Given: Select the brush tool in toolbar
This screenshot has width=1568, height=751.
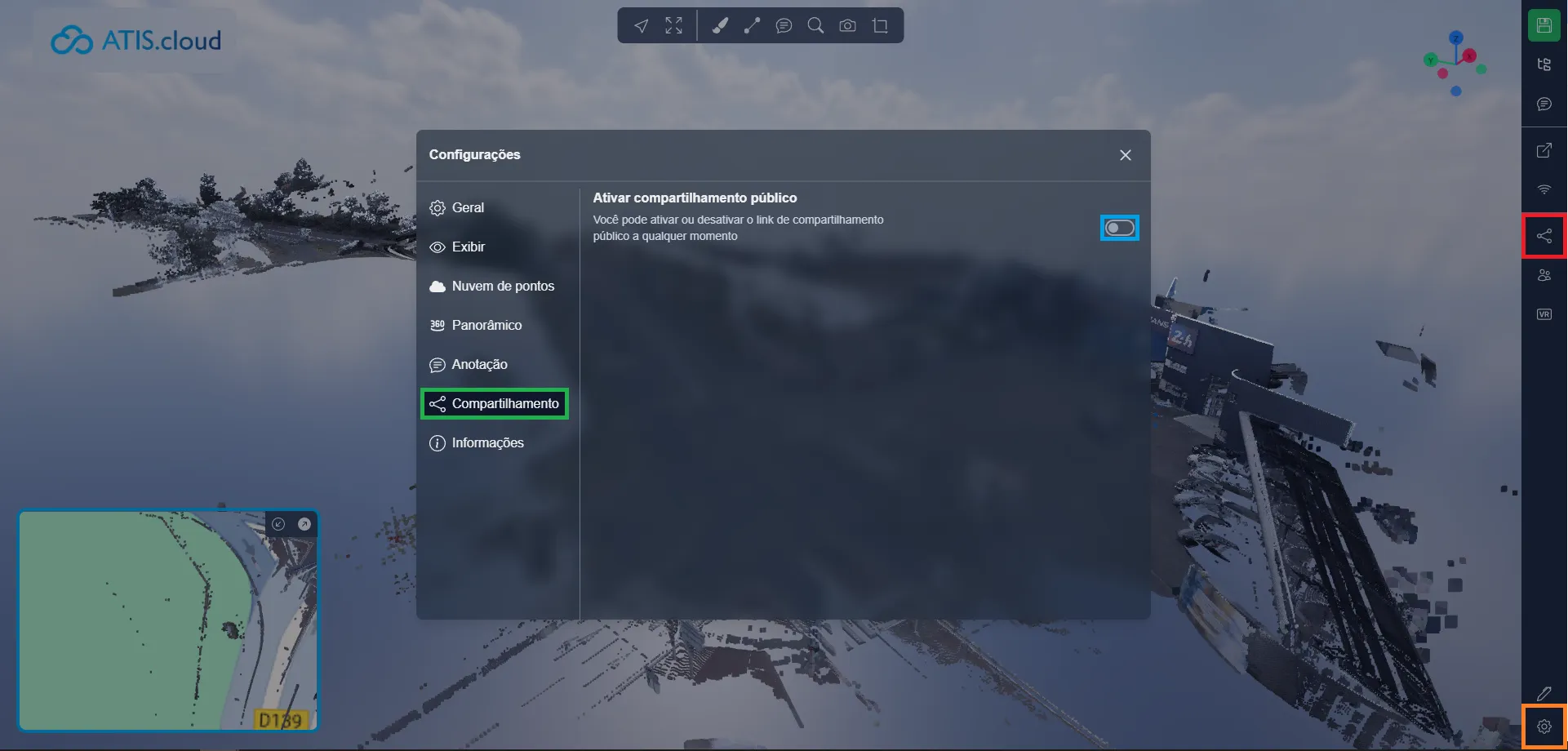Looking at the screenshot, I should point(719,26).
